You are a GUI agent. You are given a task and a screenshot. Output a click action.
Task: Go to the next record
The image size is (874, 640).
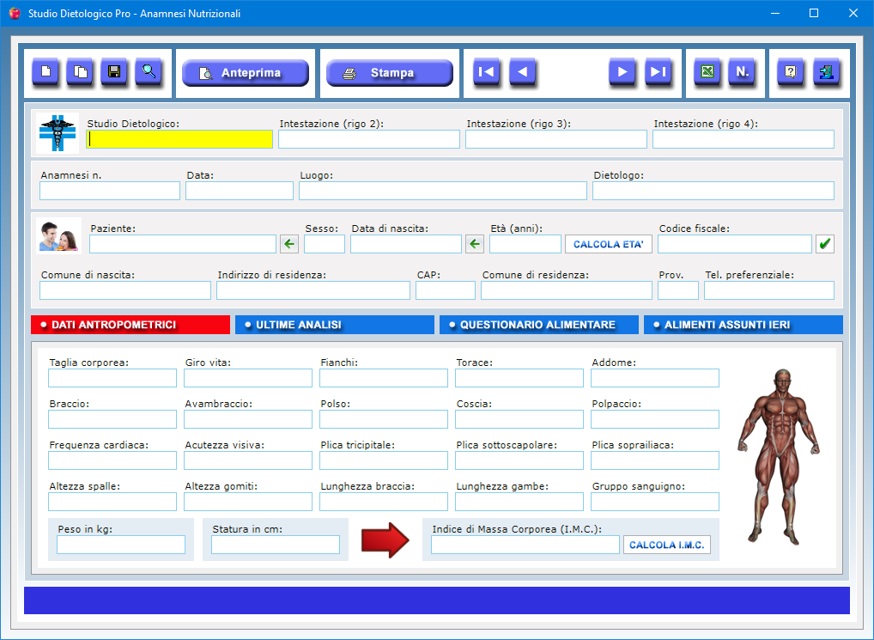pos(623,72)
